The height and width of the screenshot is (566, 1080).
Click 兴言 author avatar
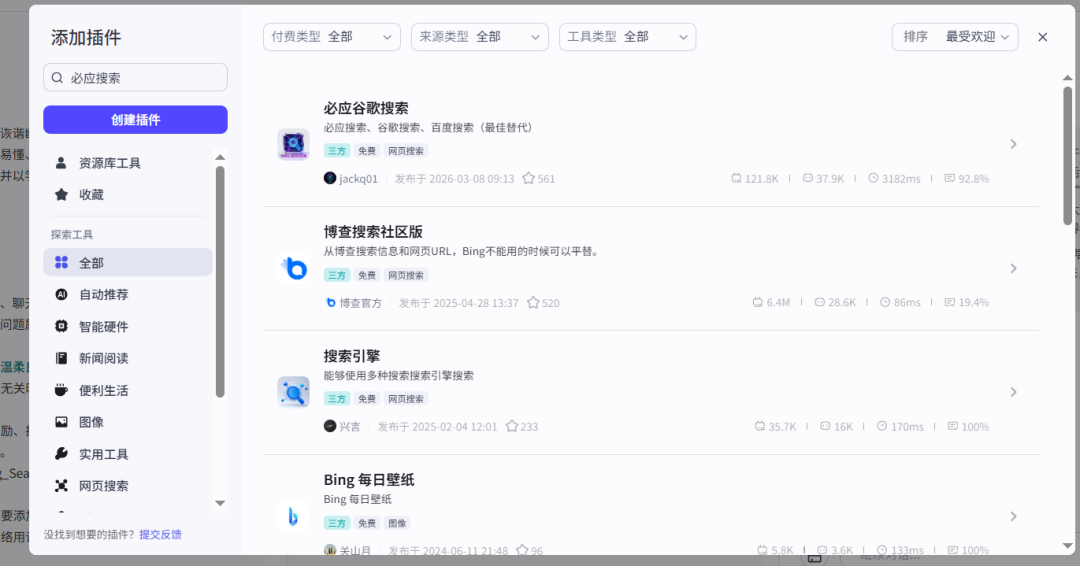tap(330, 426)
